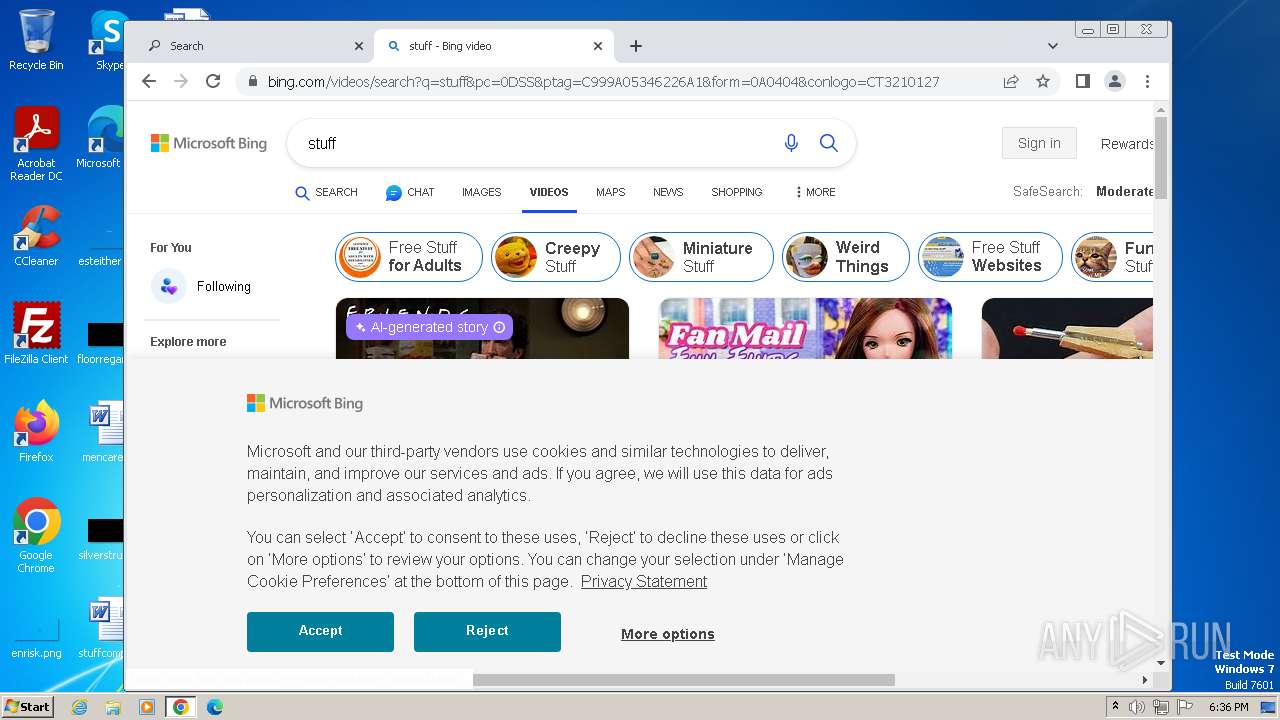Screen dimensions: 1280x720
Task: Open the Chrome side panel
Action: click(1082, 81)
